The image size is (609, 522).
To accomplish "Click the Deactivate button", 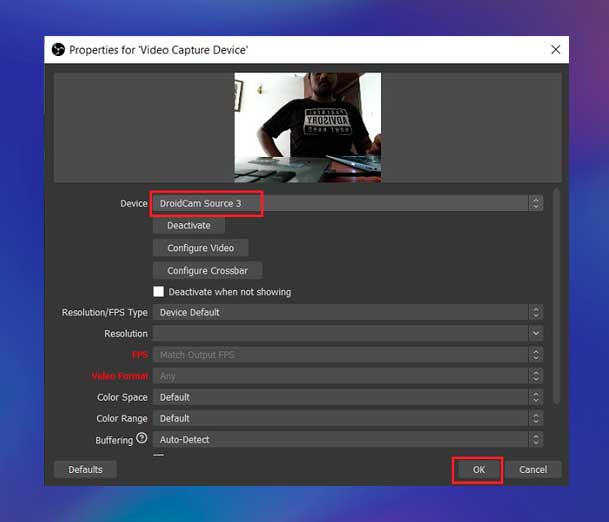I will pyautogui.click(x=189, y=226).
